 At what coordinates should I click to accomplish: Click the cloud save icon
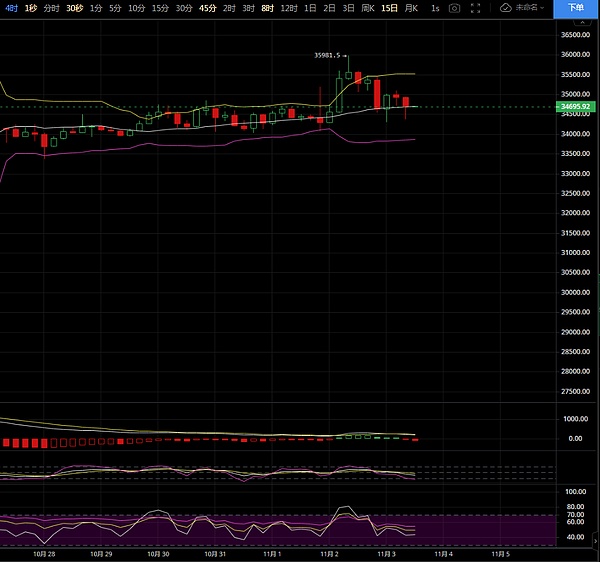506,8
